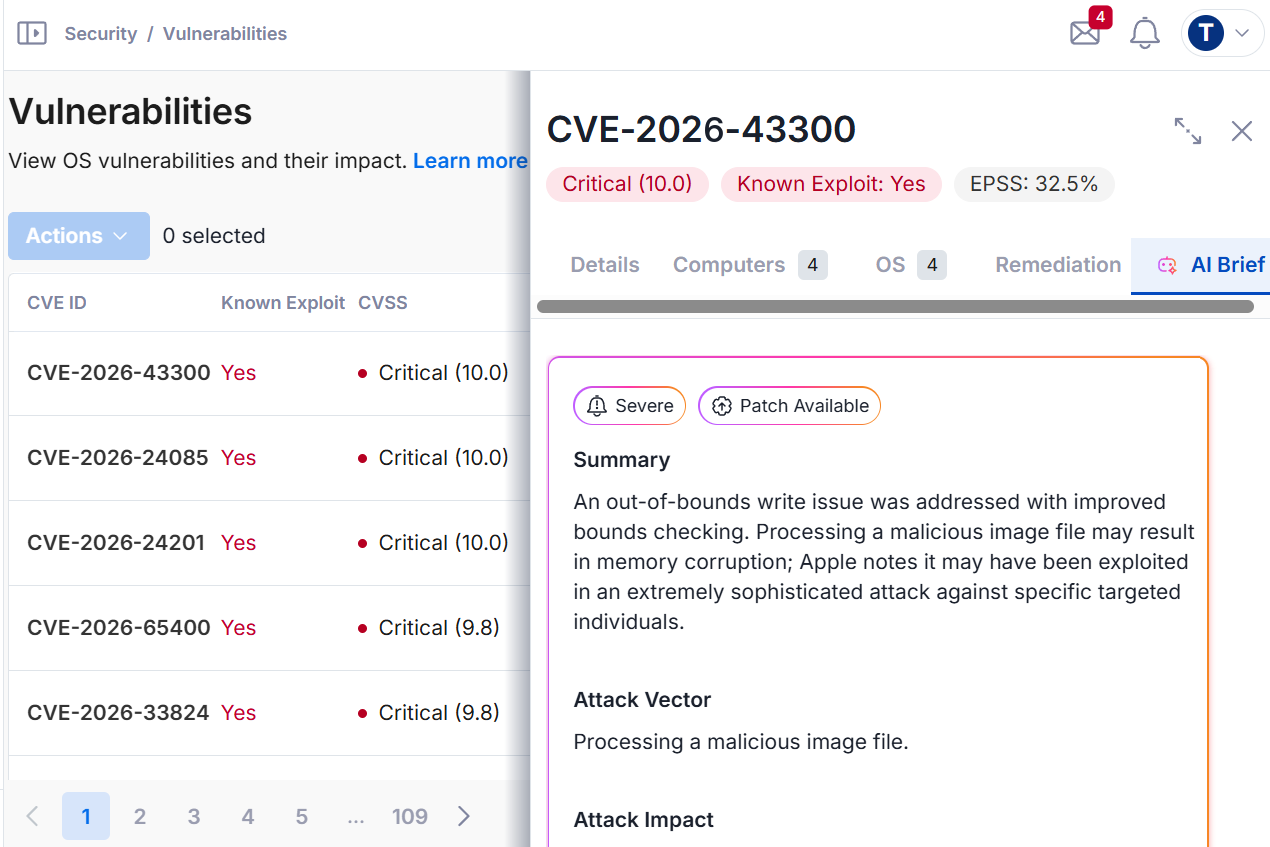This screenshot has height=847, width=1270.
Task: Open the CVE-2026-24085 row
Action: [x=269, y=458]
